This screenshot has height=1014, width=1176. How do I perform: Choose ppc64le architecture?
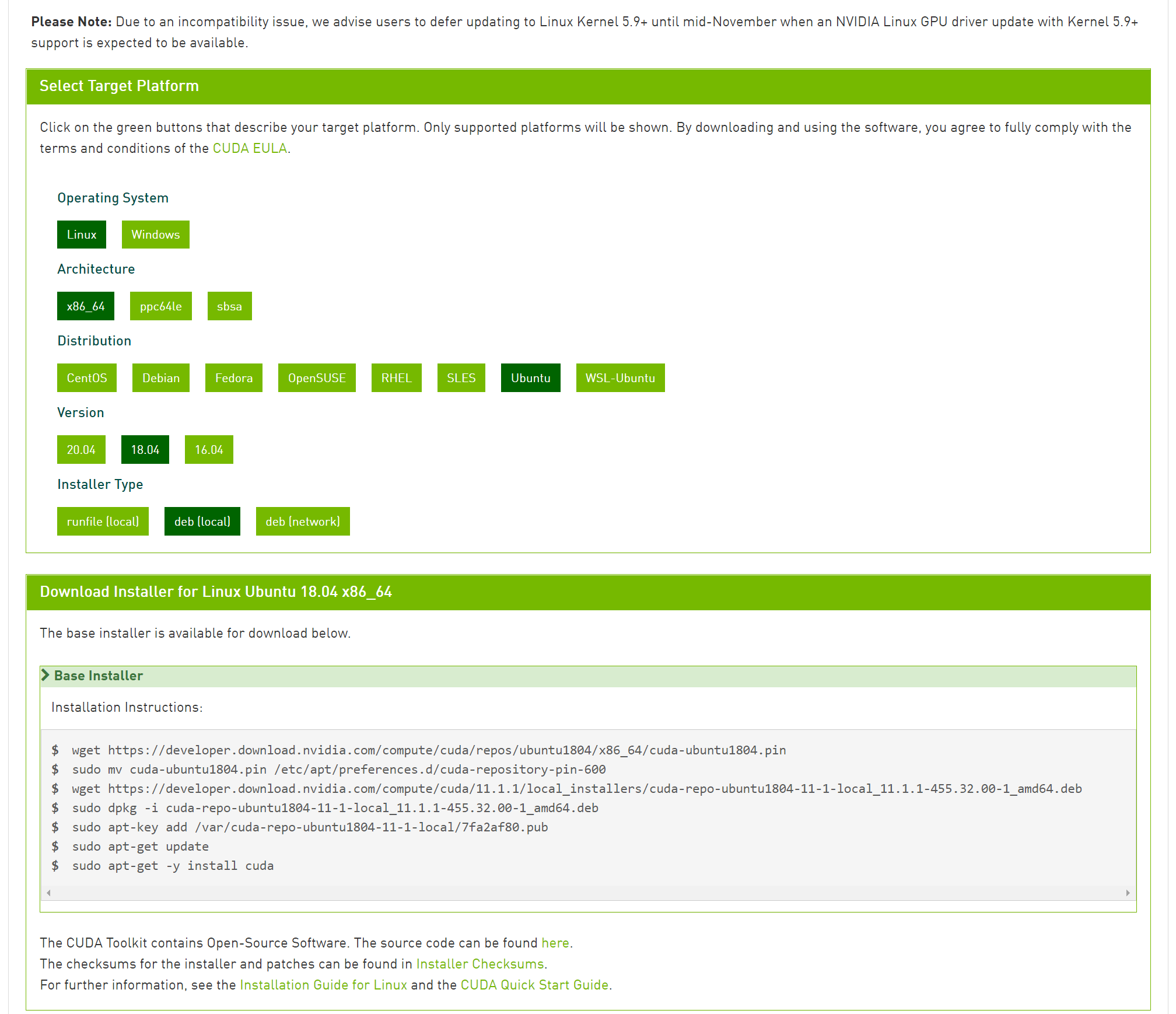click(x=160, y=306)
